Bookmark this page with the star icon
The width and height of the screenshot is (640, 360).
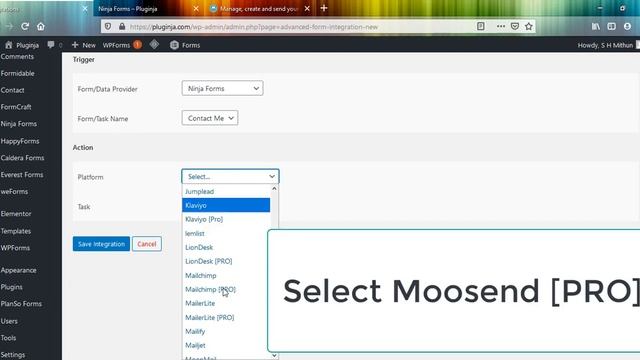529,27
